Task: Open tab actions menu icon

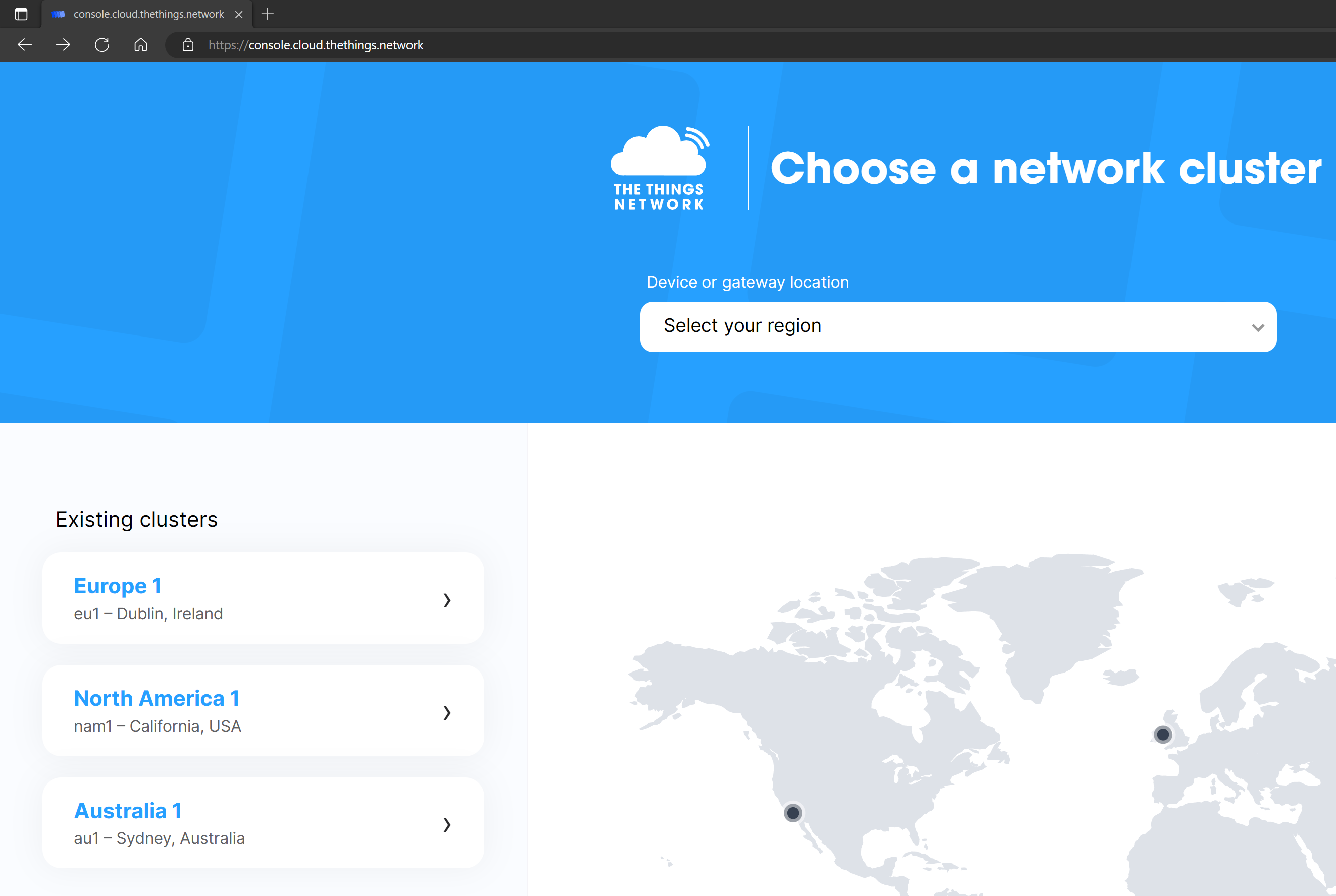Action: 21,14
